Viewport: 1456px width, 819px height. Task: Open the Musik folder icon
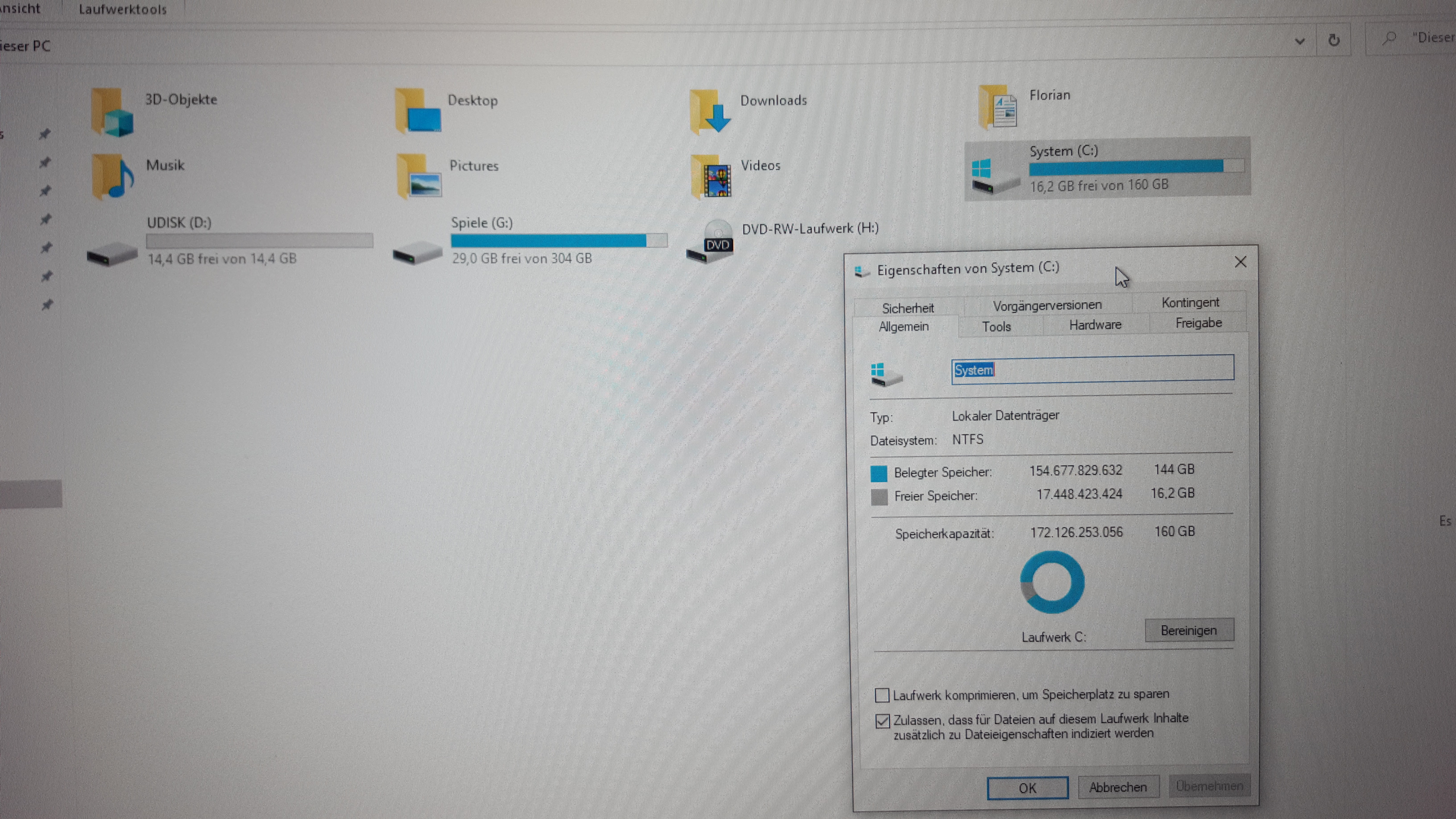tap(112, 178)
